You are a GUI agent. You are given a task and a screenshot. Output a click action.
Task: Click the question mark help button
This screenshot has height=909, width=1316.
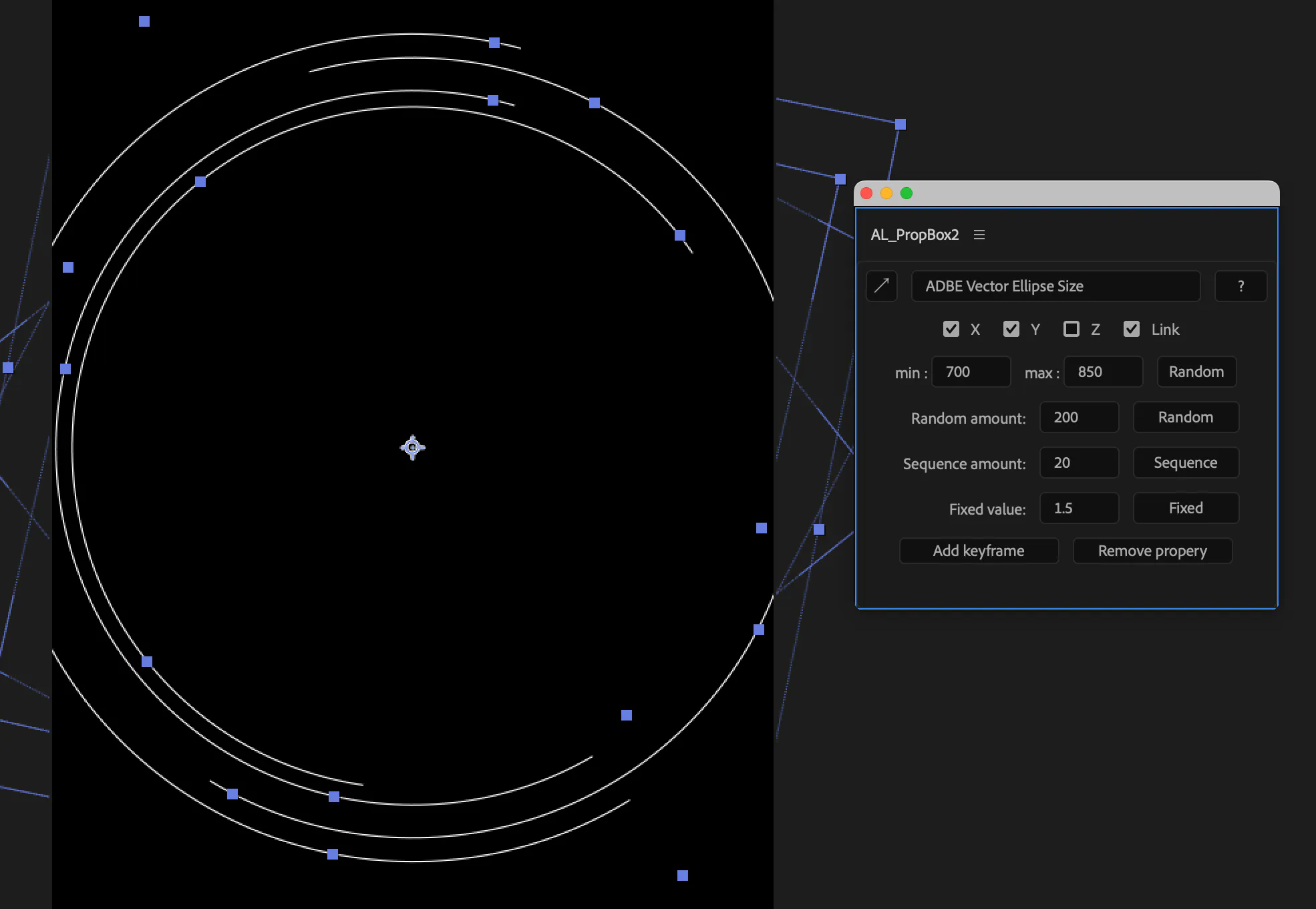coord(1241,286)
